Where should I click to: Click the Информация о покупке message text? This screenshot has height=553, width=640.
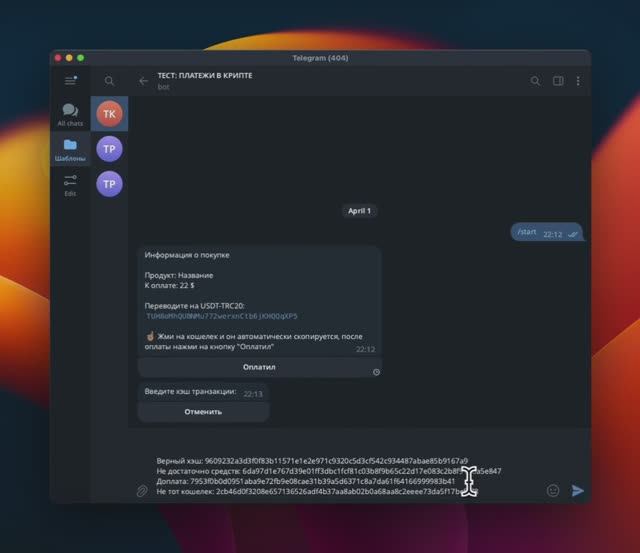(x=187, y=255)
